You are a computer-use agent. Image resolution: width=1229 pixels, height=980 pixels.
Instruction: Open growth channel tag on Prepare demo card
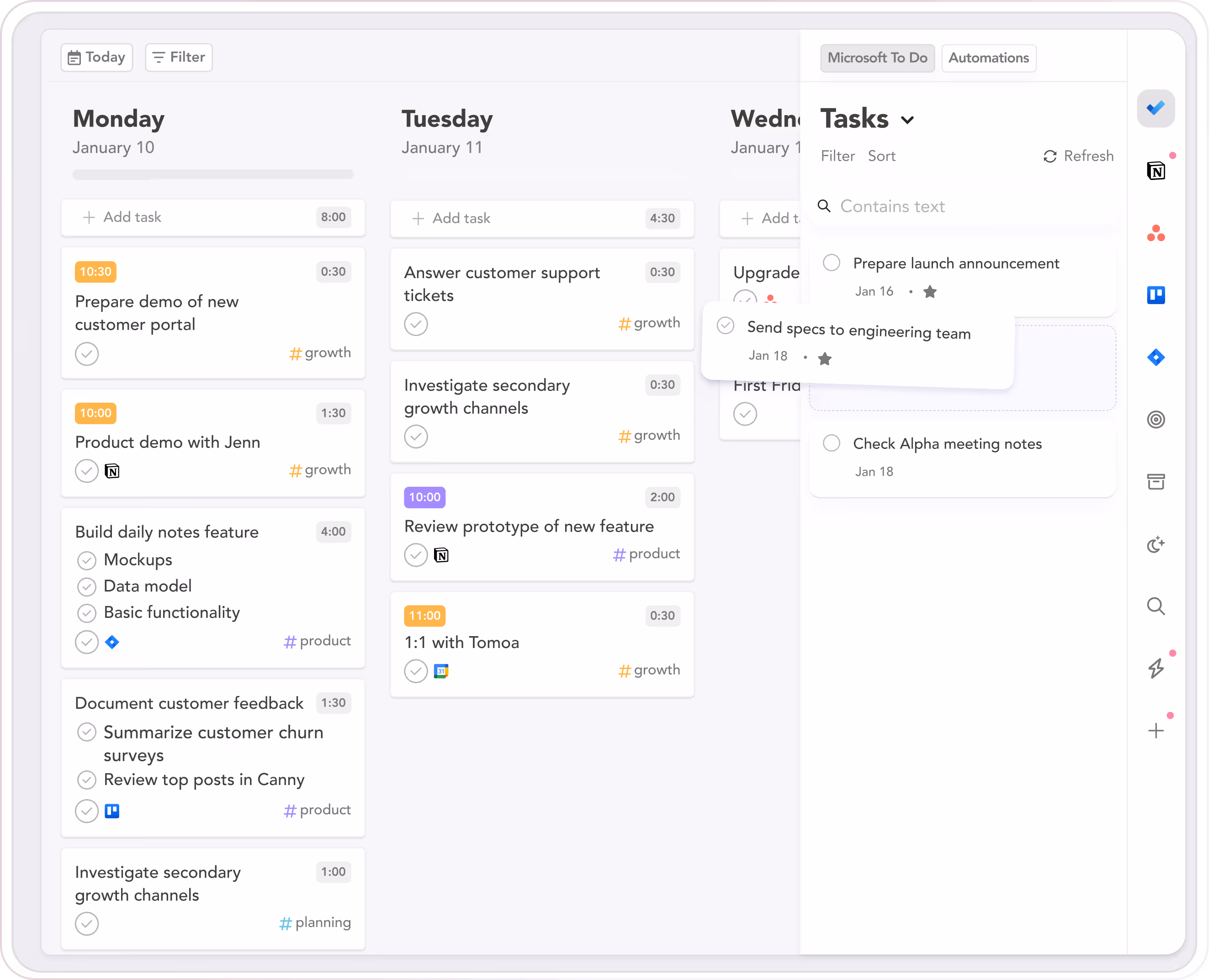[320, 353]
